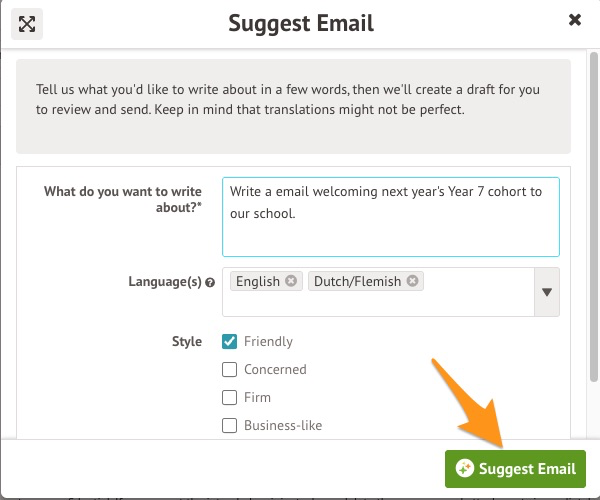Screen dimensions: 600x500
Task: Click the Suggest Email dialog title
Action: point(300,23)
